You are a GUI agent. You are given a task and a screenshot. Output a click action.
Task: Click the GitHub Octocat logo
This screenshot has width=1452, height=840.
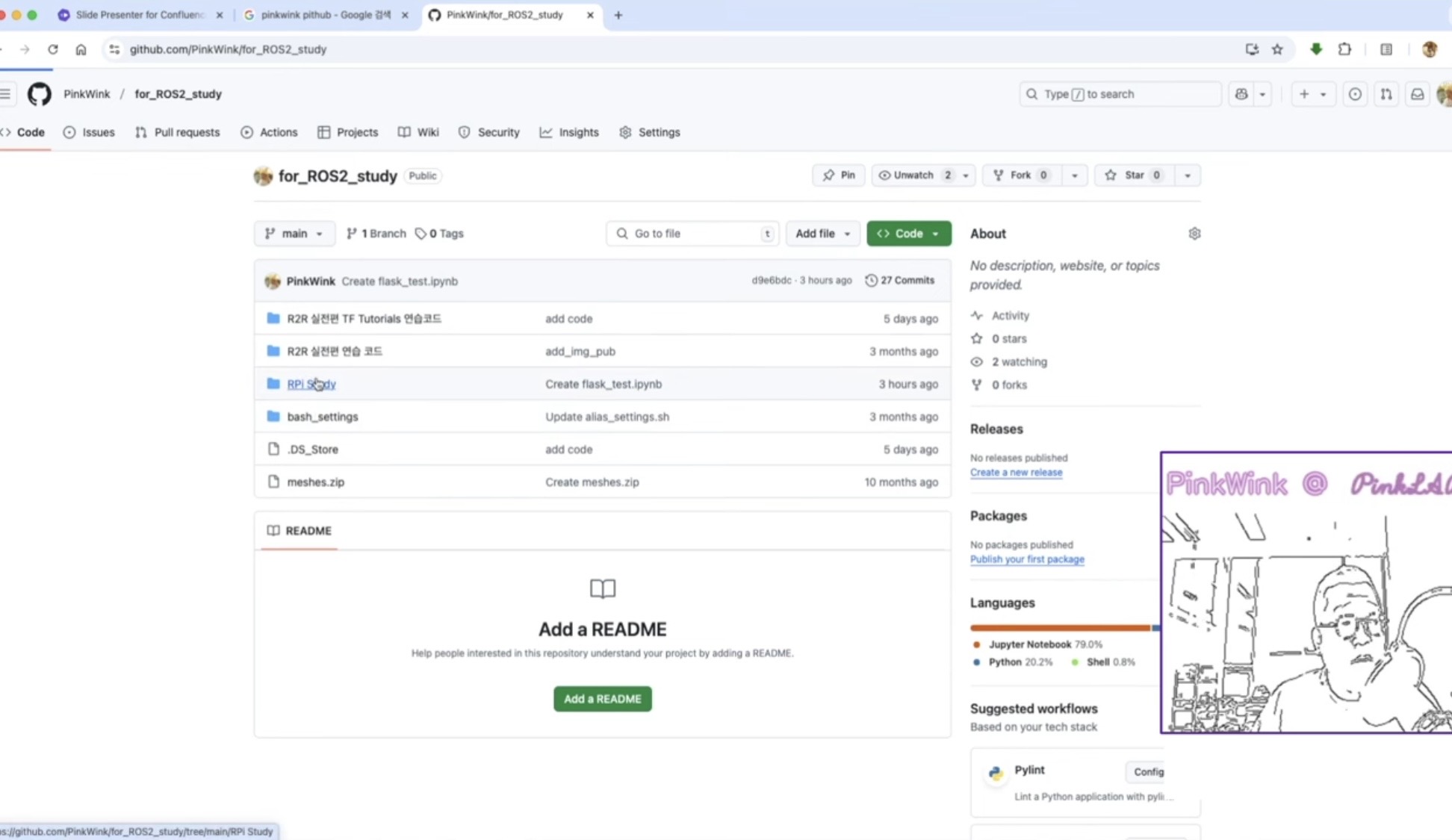click(x=39, y=94)
